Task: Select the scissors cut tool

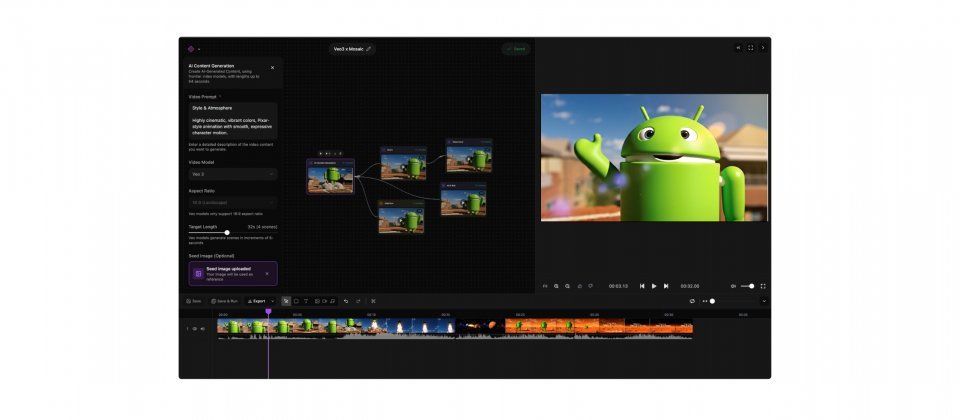Action: pyautogui.click(x=373, y=301)
